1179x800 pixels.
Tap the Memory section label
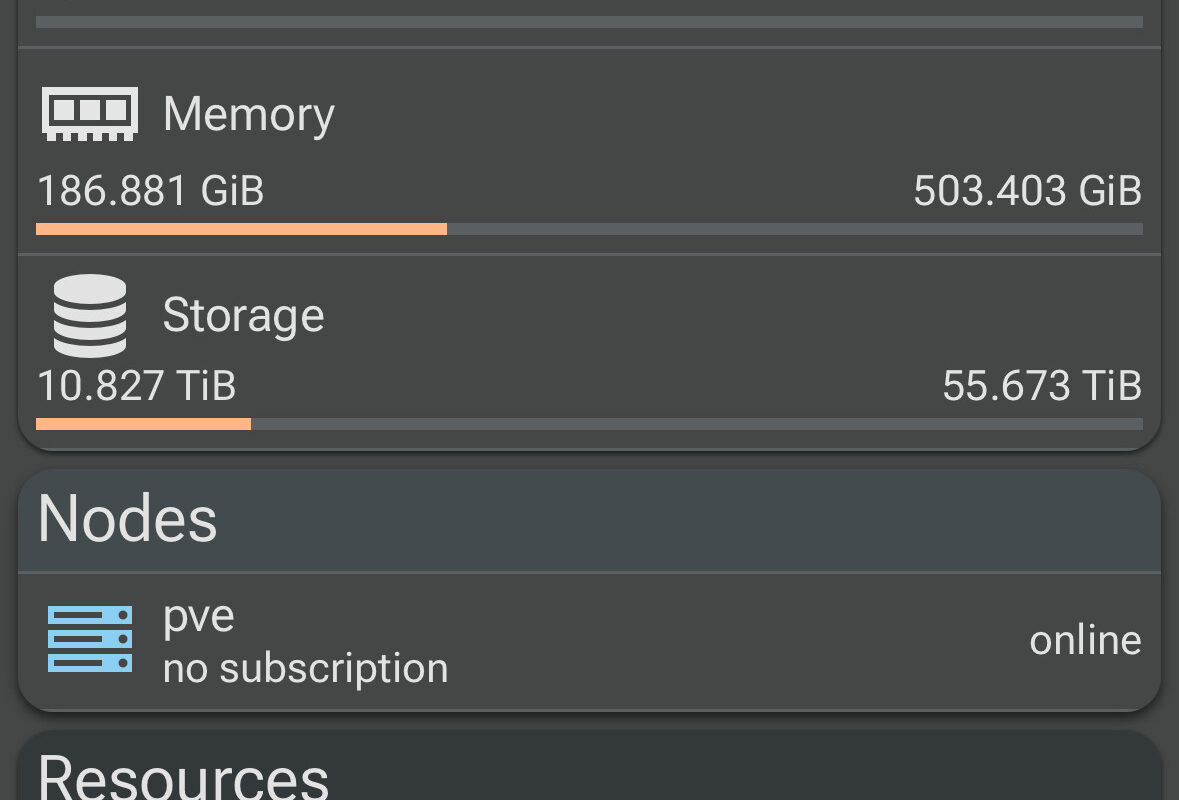click(x=248, y=114)
